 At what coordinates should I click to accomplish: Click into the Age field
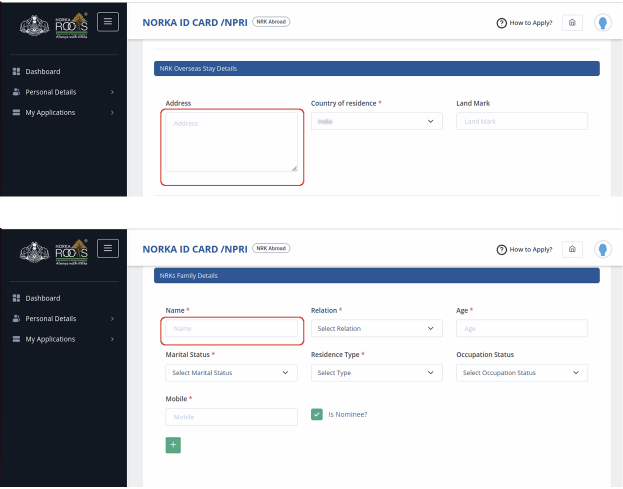click(x=522, y=329)
